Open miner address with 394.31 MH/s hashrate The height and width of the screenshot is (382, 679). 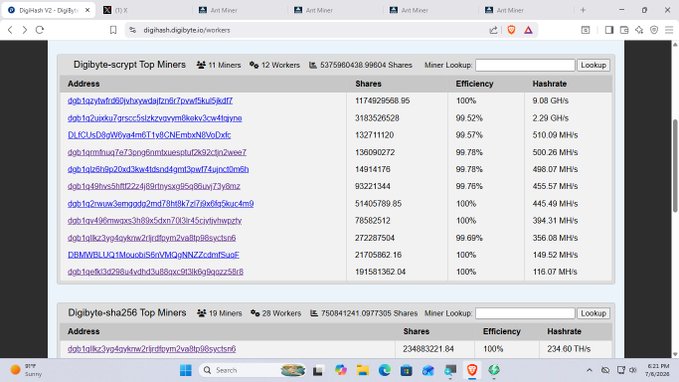pyautogui.click(x=155, y=220)
